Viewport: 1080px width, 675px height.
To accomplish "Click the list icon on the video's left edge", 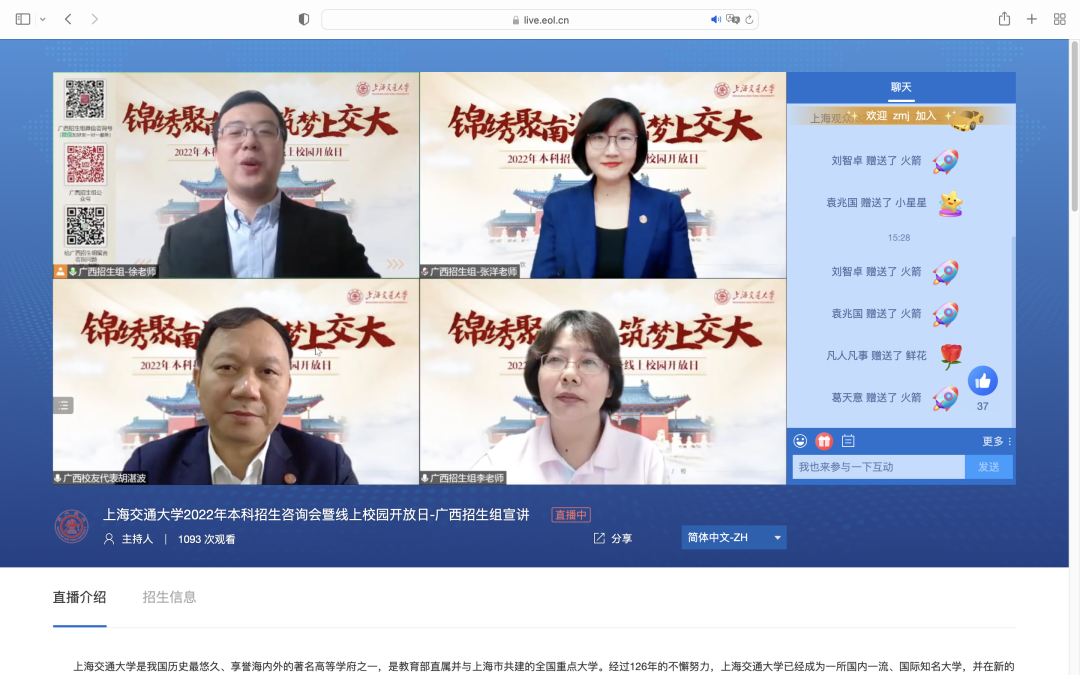I will [62, 405].
